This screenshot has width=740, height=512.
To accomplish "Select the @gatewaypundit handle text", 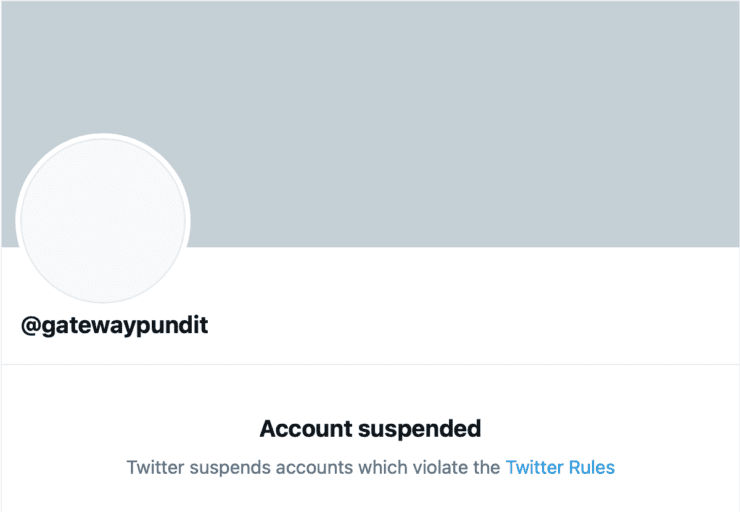I will click(114, 325).
